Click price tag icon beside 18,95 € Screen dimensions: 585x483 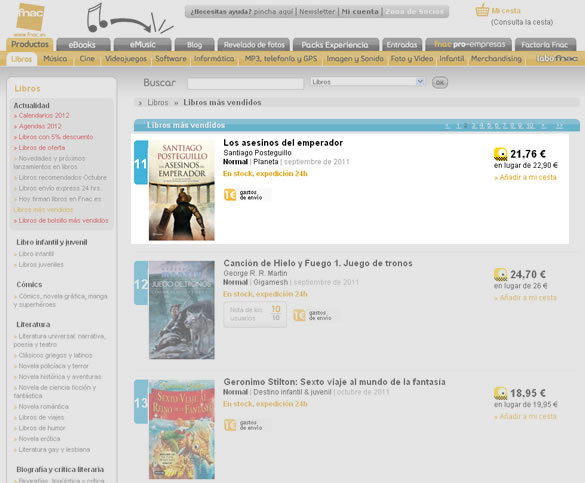[x=501, y=393]
